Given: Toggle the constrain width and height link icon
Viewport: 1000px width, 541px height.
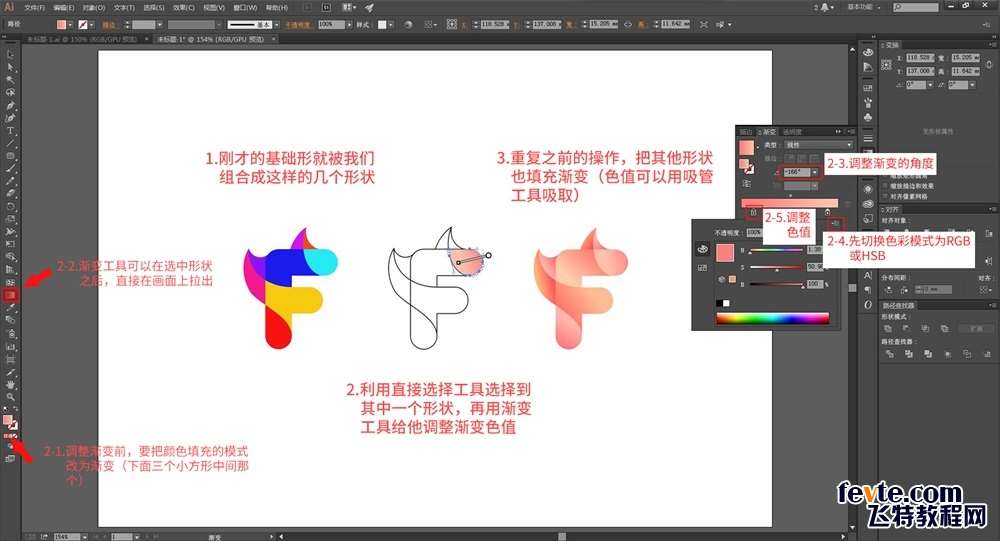Looking at the screenshot, I should coord(628,24).
